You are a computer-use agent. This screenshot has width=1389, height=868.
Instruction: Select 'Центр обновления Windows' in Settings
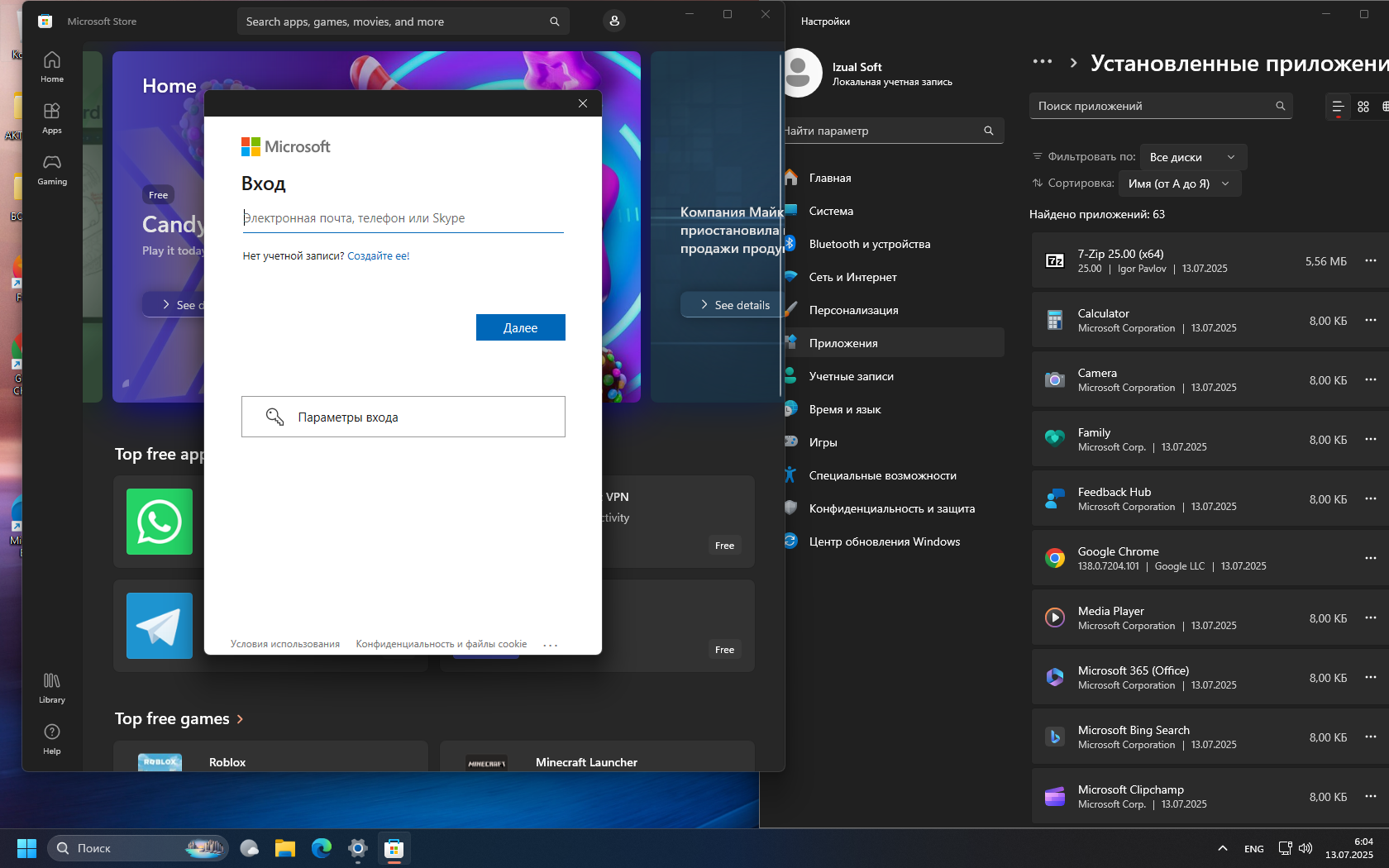[x=894, y=541]
